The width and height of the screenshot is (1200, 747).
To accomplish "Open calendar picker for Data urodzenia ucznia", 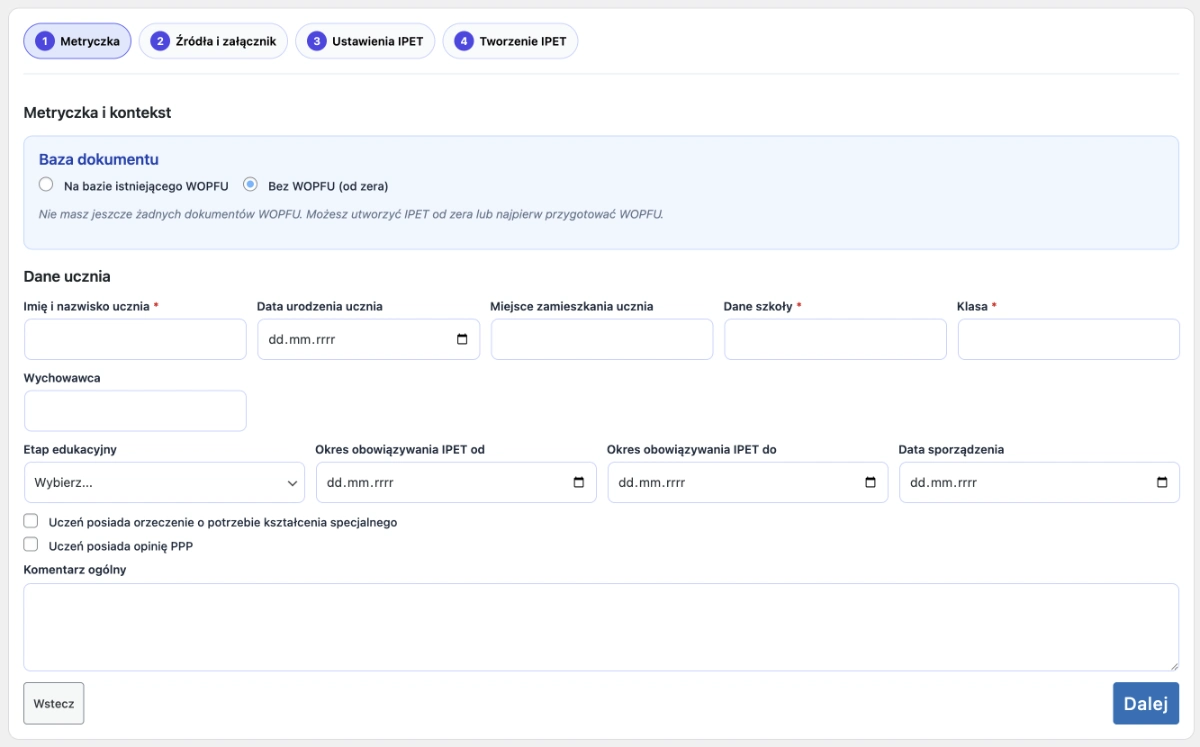I will coord(462,340).
